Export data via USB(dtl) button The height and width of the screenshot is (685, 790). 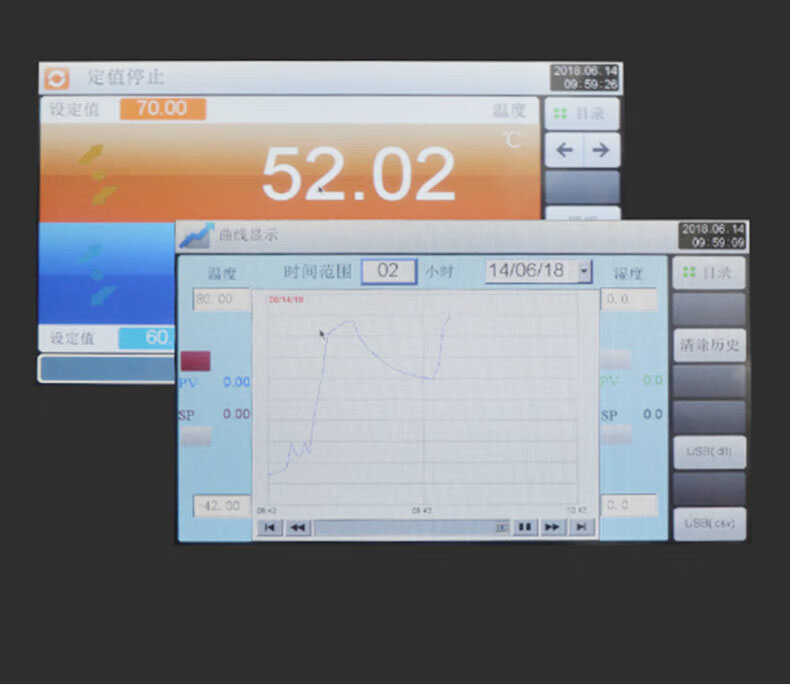[x=709, y=452]
